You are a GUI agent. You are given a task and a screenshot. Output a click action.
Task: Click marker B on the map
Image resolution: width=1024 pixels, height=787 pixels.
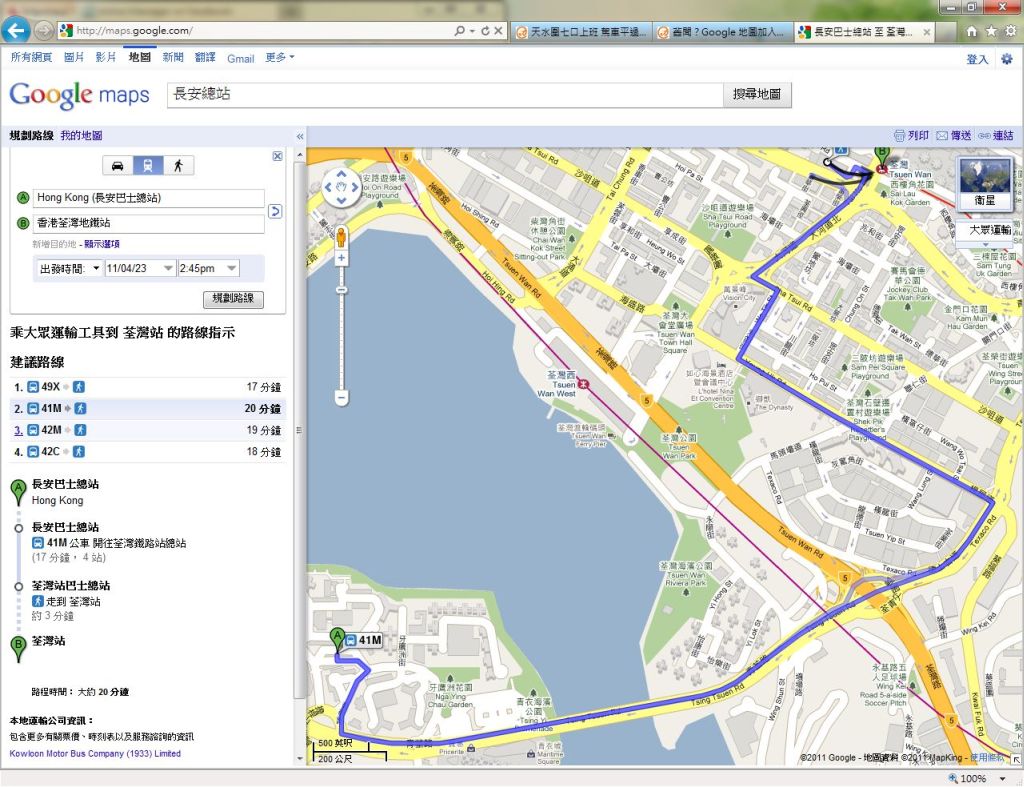click(882, 155)
